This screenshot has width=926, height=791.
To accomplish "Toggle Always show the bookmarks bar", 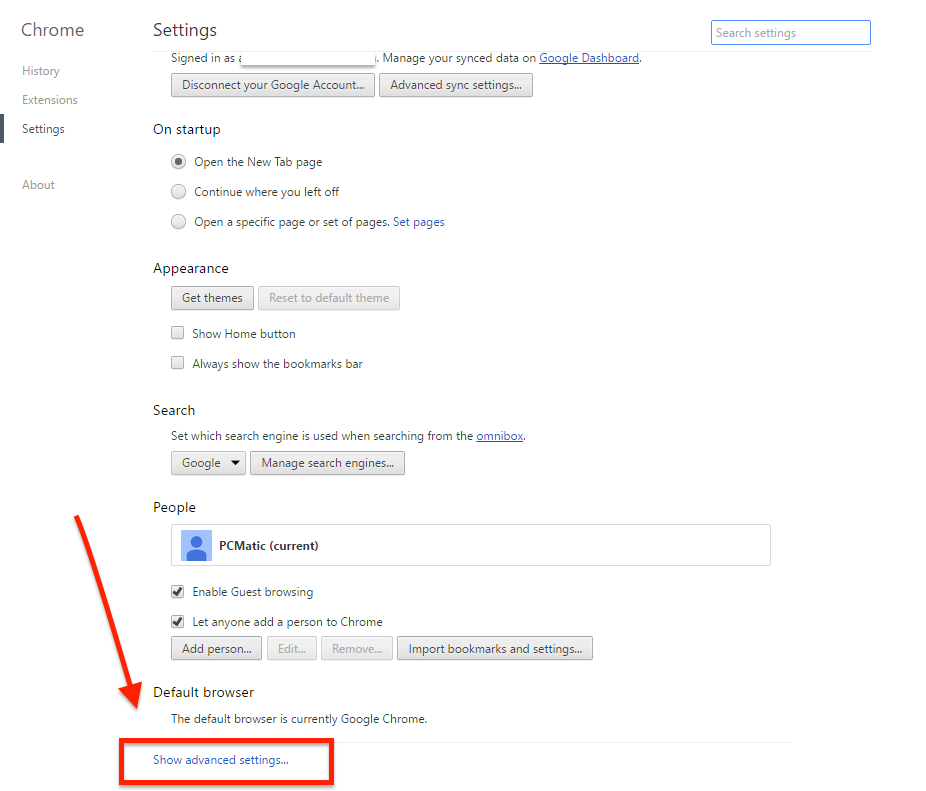I will coord(178,364).
